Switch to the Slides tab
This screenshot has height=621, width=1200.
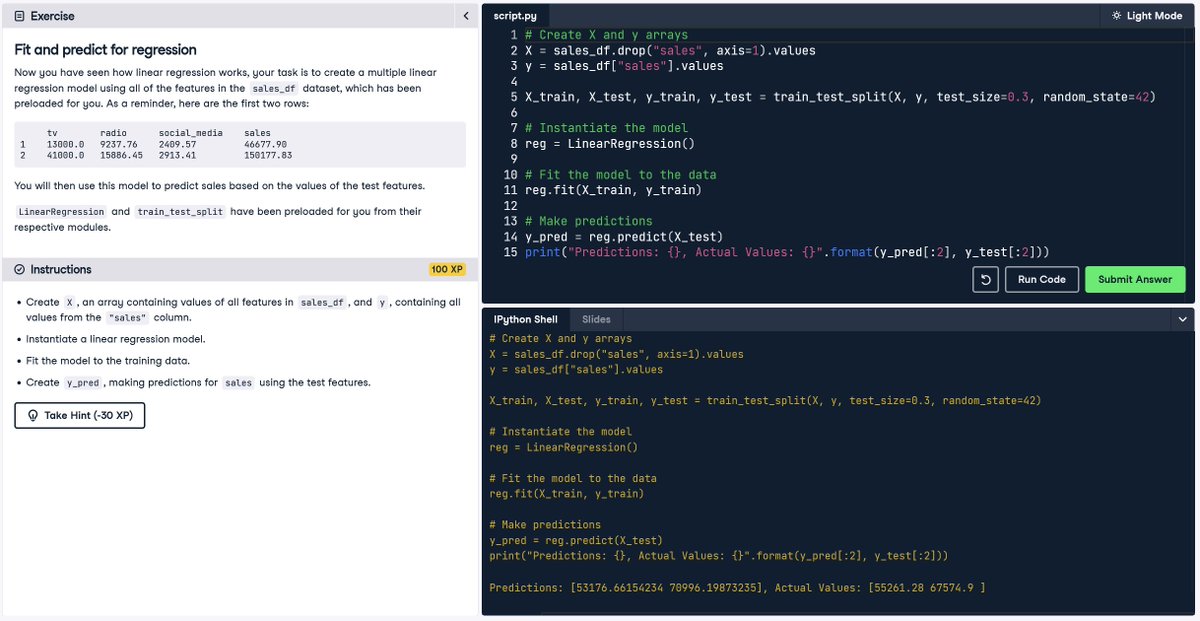coord(596,319)
